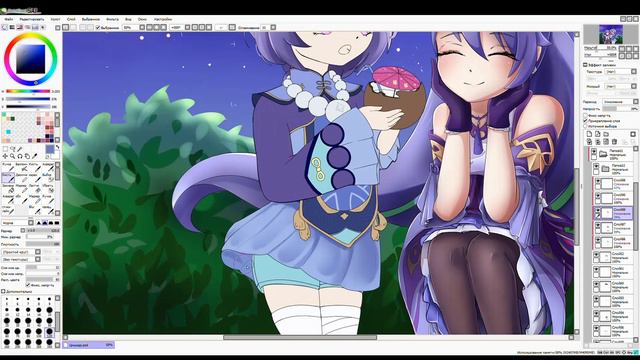Show the HSV slider panel icon
The height and width of the screenshot is (360, 640).
(x=20, y=27)
